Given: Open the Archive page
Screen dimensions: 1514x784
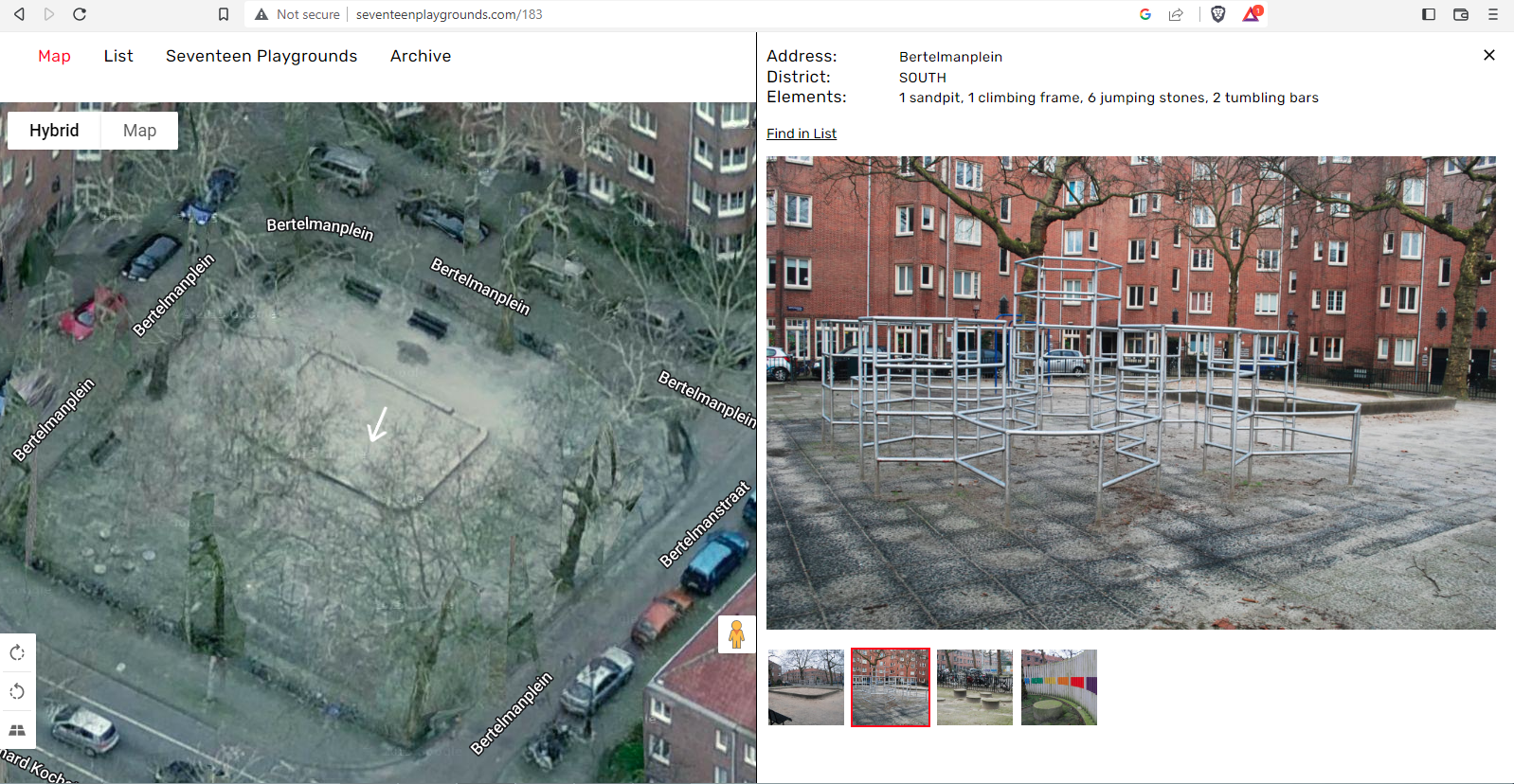Looking at the screenshot, I should click(x=421, y=56).
